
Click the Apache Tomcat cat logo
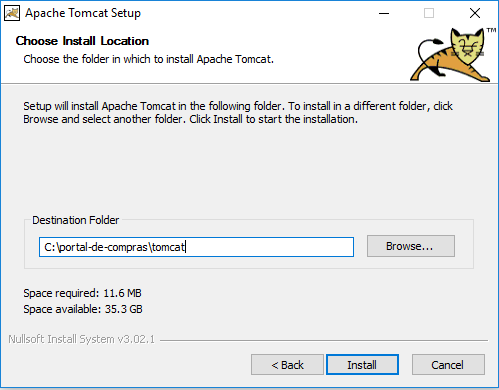pyautogui.click(x=450, y=55)
